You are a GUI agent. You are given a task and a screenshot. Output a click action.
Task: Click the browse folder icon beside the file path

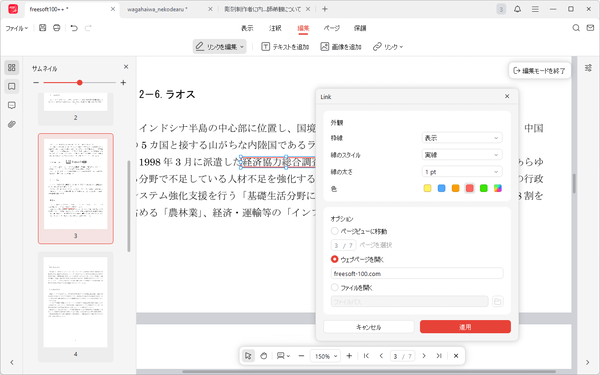pos(497,302)
